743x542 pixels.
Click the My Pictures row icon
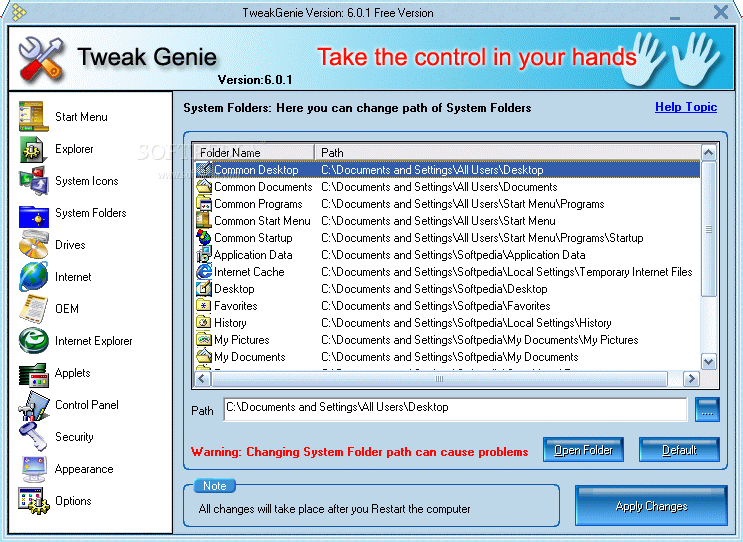pyautogui.click(x=204, y=340)
